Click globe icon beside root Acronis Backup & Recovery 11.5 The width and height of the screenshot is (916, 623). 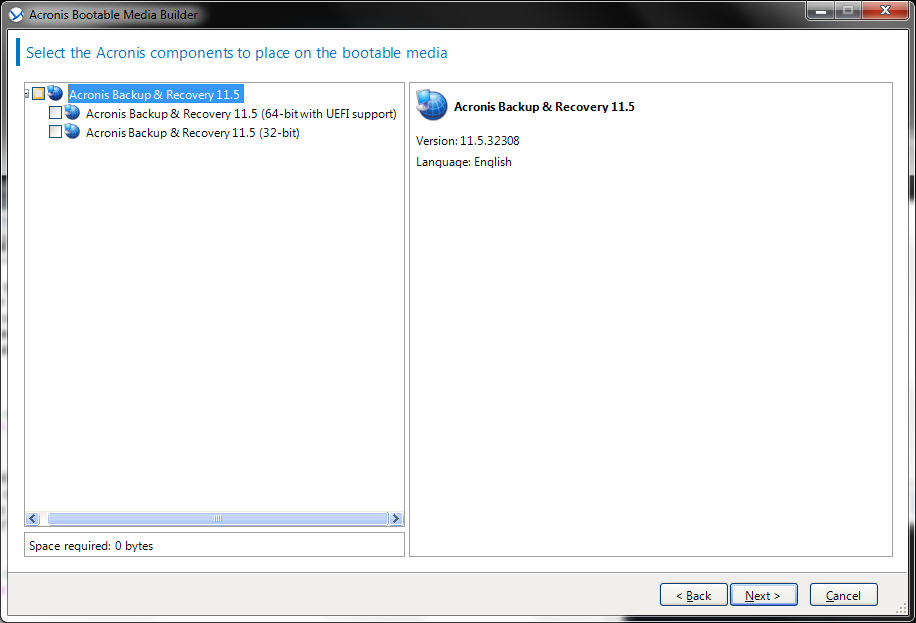tap(55, 94)
